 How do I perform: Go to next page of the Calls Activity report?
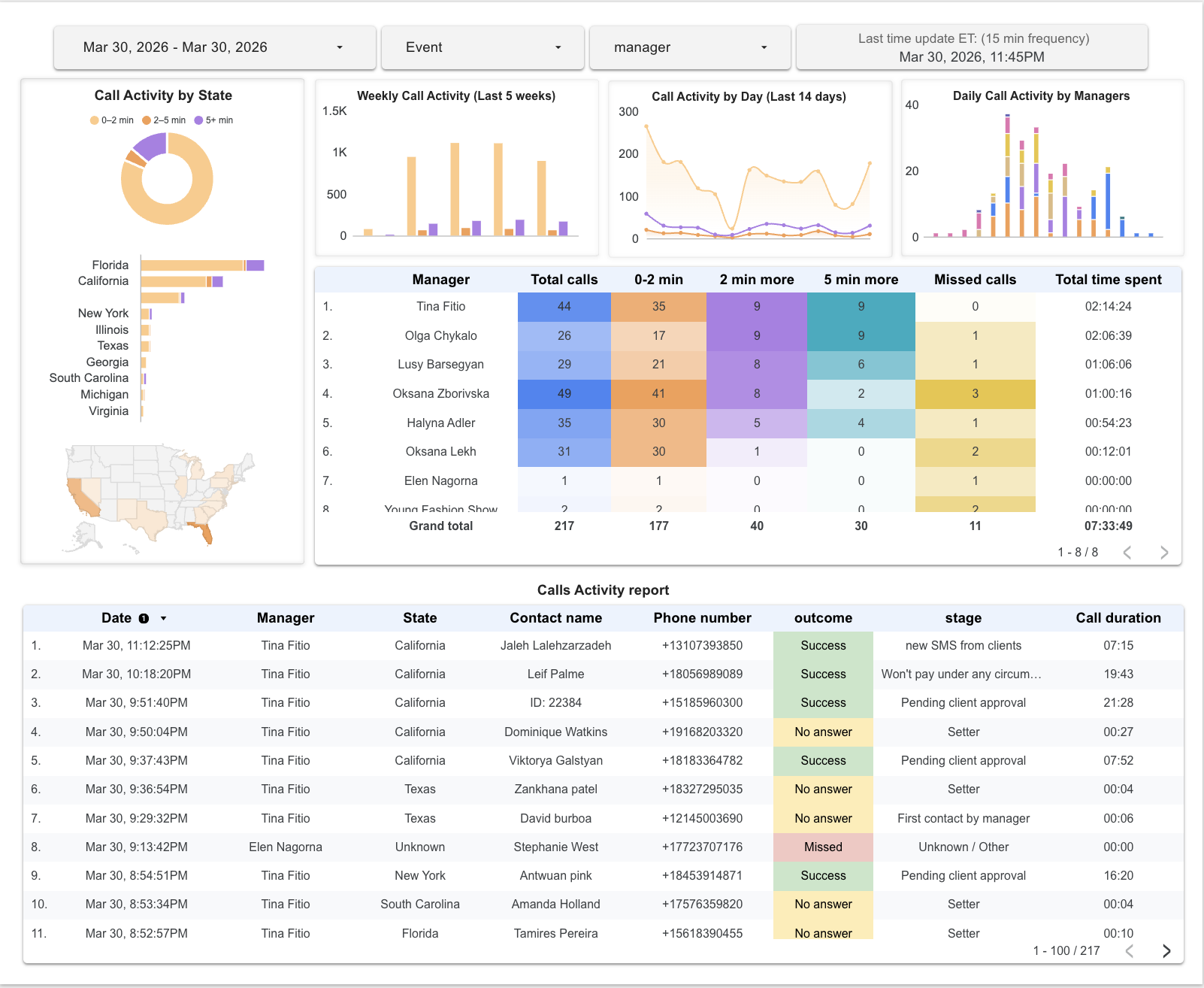pos(1166,950)
